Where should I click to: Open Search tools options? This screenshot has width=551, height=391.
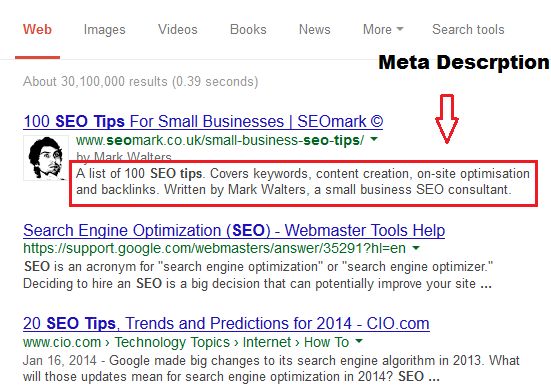pos(468,30)
